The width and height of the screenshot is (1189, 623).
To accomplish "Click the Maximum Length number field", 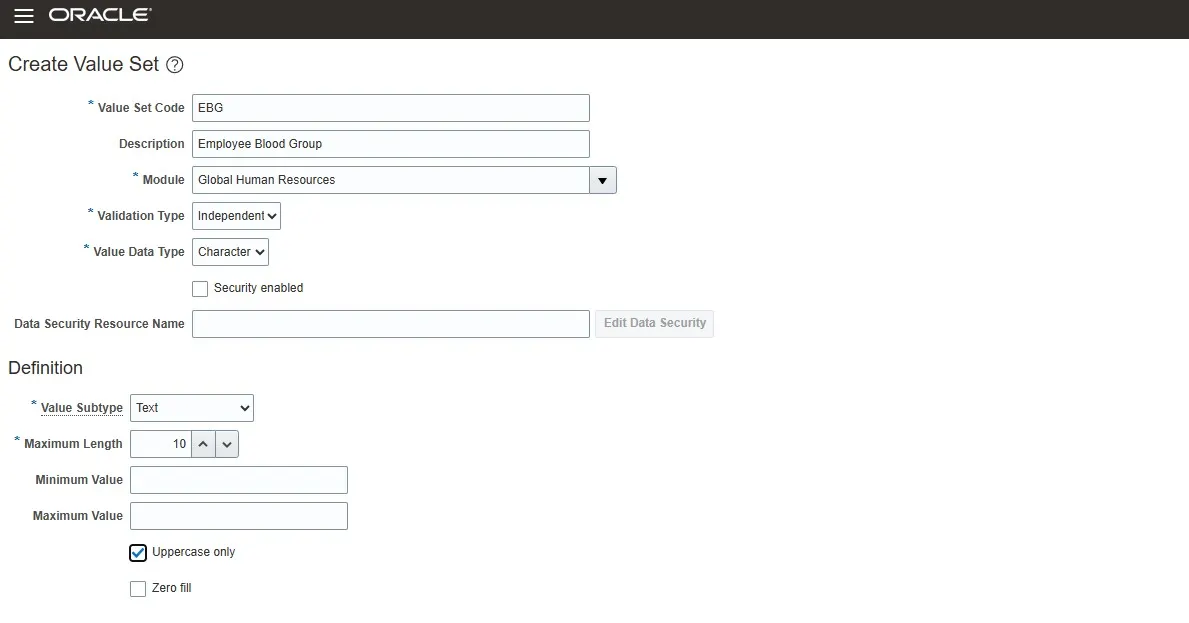I will pos(161,444).
